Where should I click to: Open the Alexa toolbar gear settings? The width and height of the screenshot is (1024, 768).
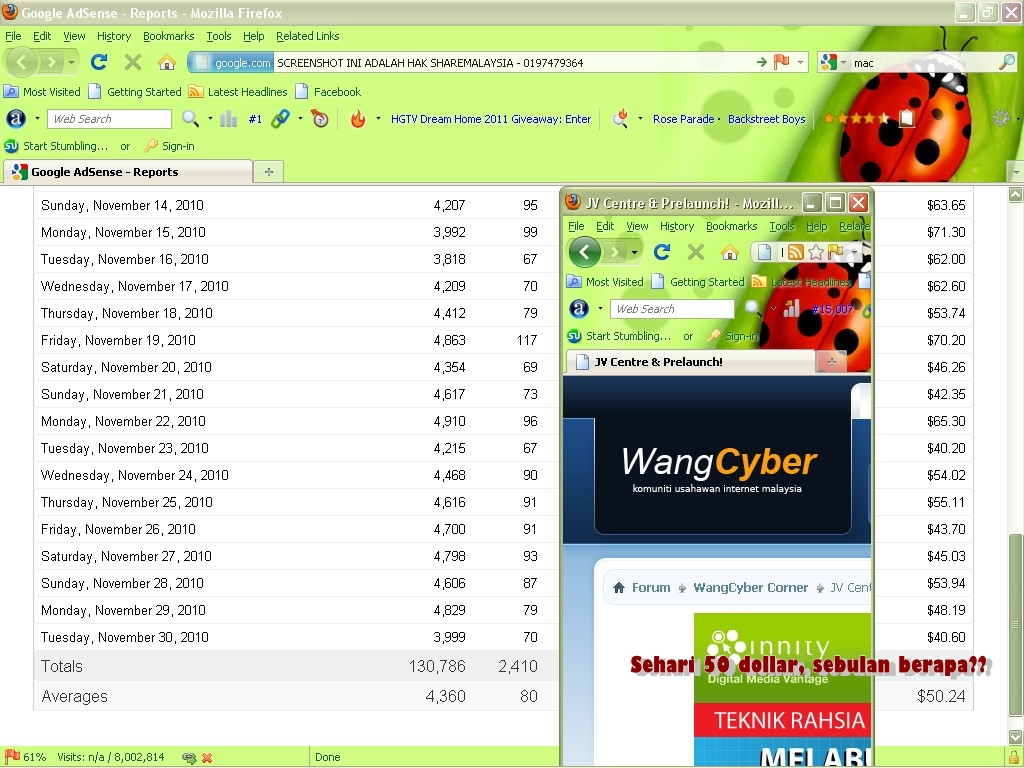[1001, 118]
